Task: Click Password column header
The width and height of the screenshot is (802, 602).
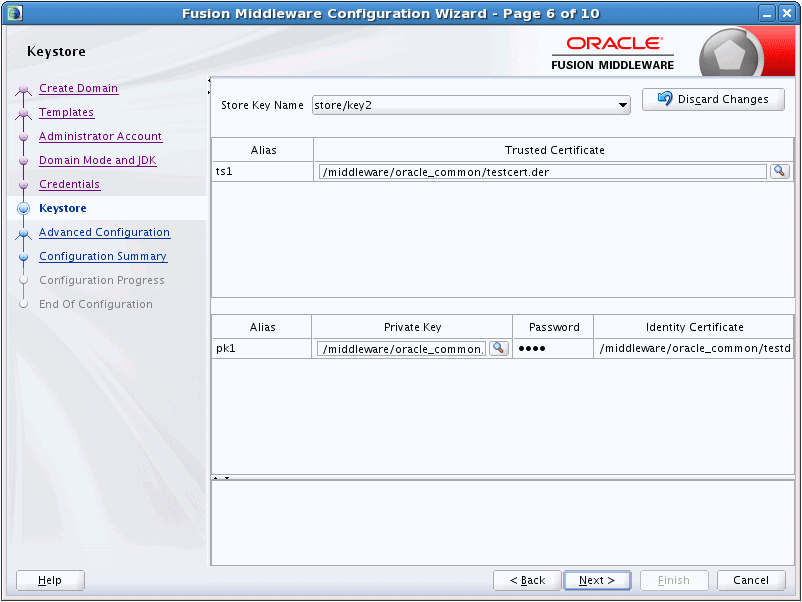Action: [x=553, y=327]
